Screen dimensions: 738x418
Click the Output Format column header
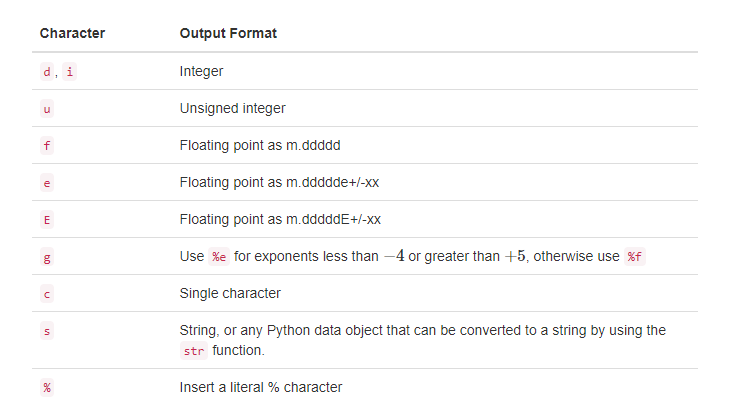coord(228,33)
